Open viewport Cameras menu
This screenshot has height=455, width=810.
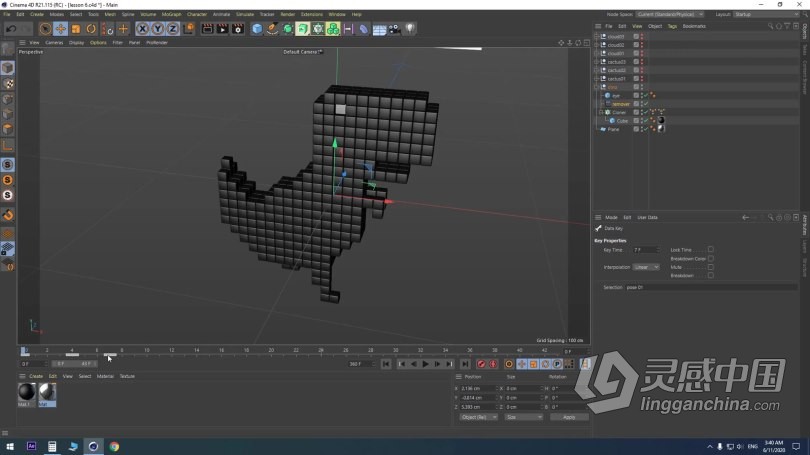tap(54, 43)
